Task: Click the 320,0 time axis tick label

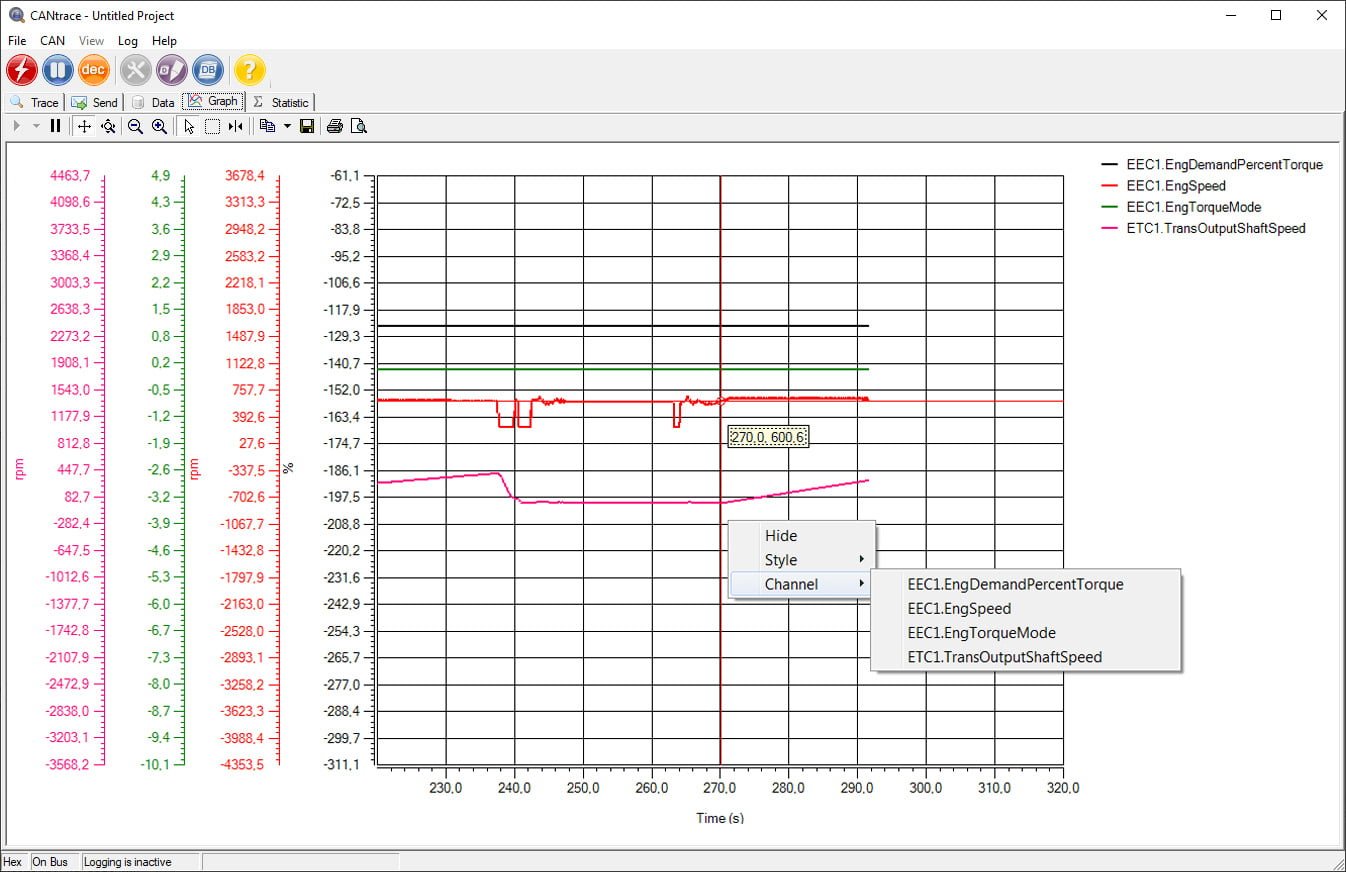Action: tap(1062, 787)
